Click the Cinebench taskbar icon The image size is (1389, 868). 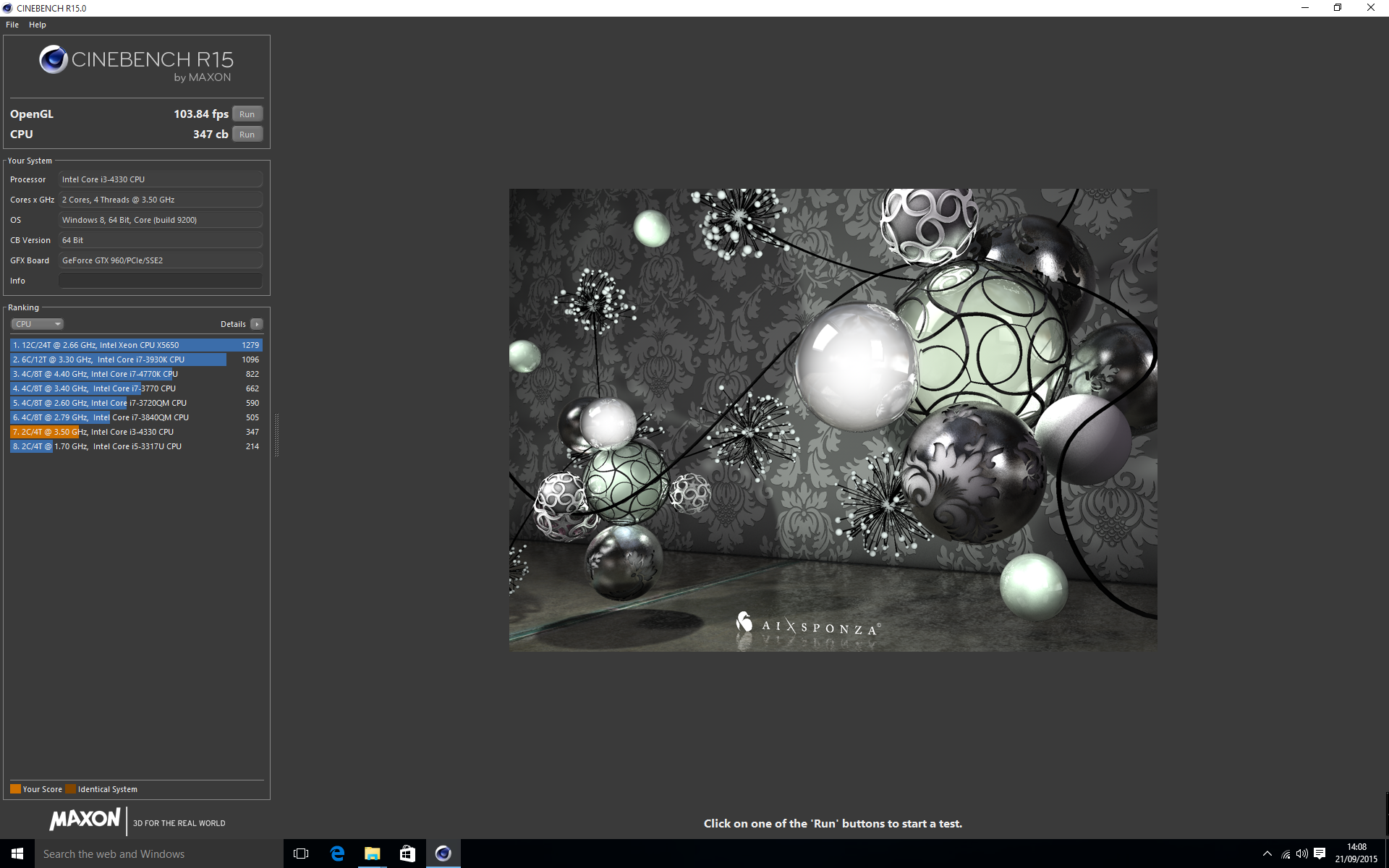point(443,854)
